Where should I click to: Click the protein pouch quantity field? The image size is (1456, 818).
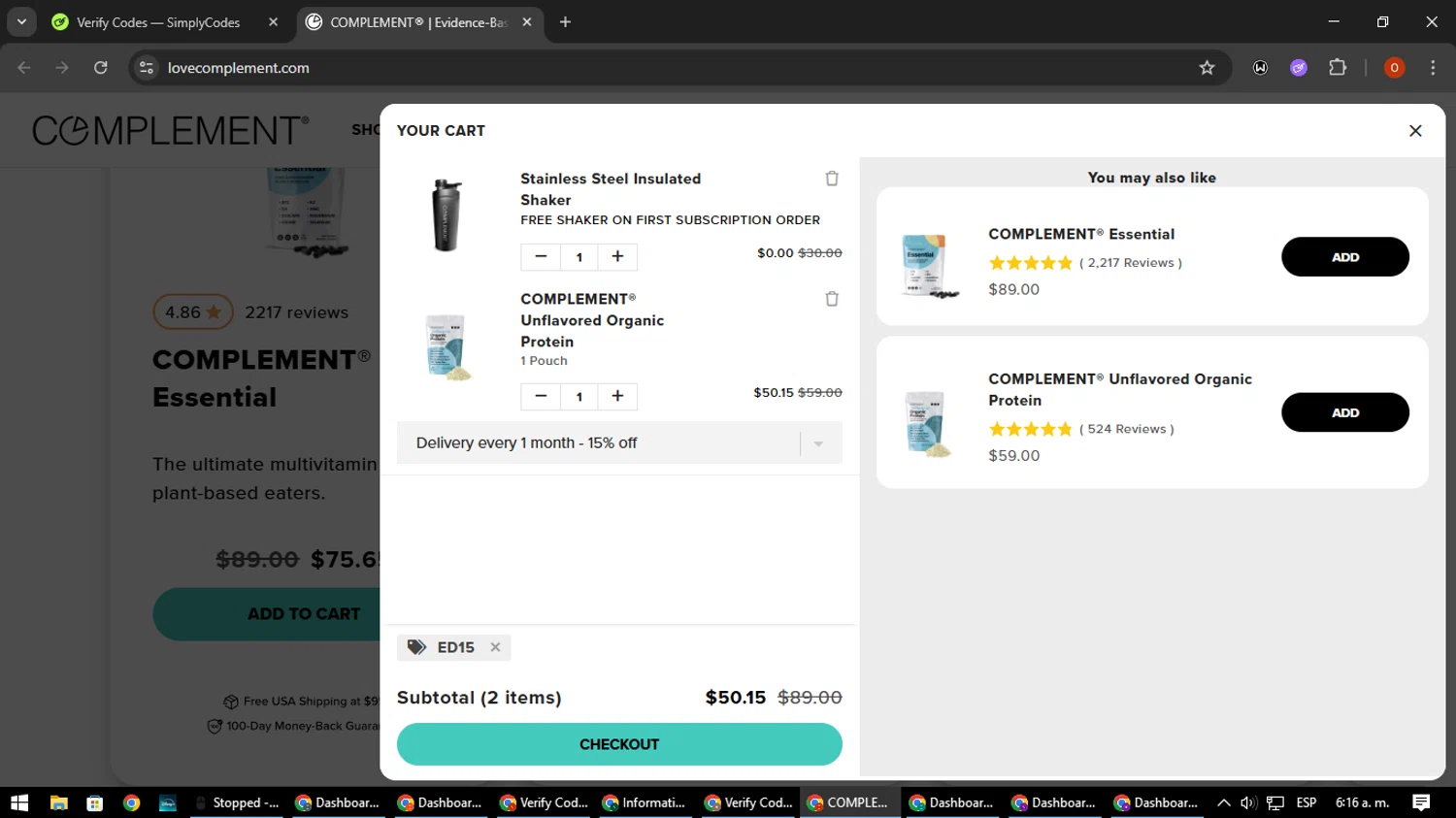click(579, 396)
